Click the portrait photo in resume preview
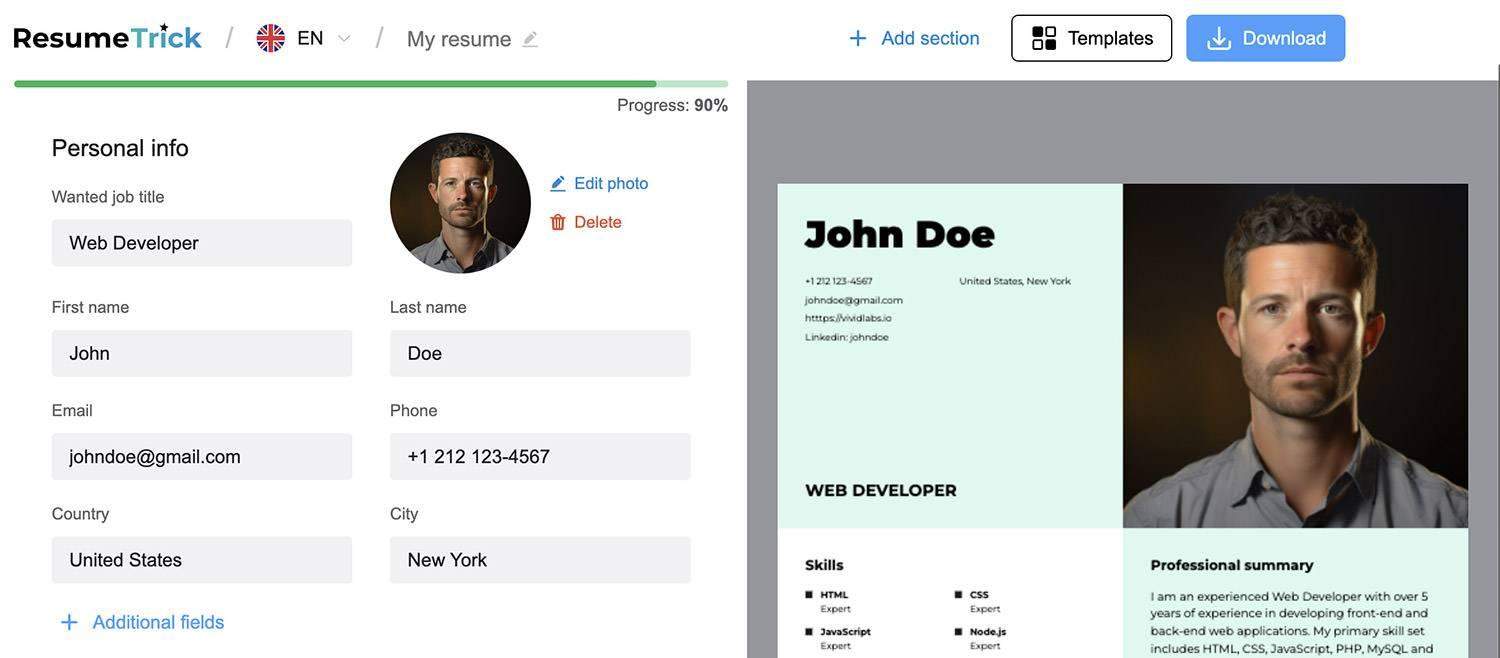This screenshot has height=658, width=1500. click(x=1295, y=356)
